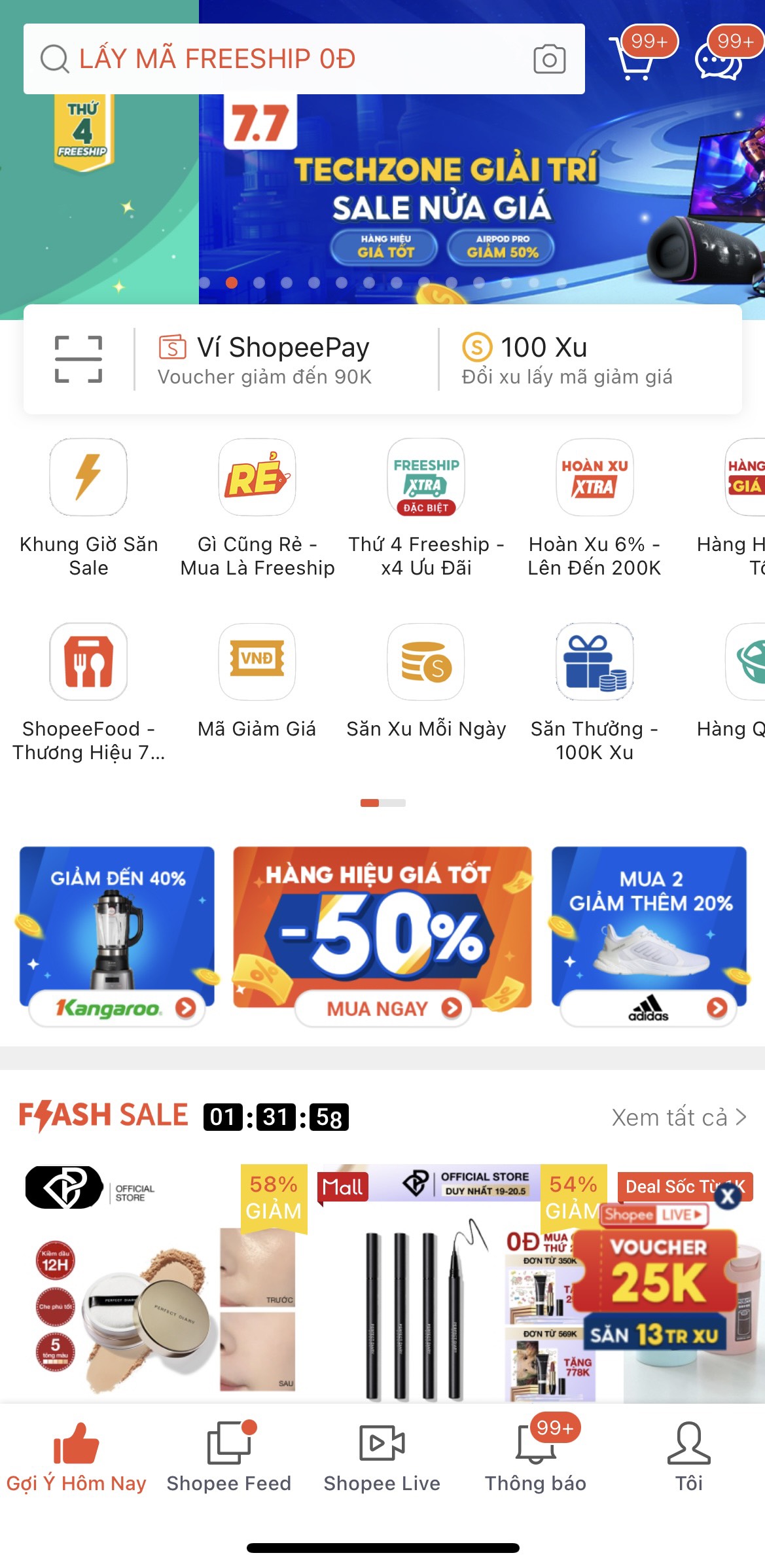Close the Shopee Live voucher popup
The height and width of the screenshot is (1568, 765).
pyautogui.click(x=728, y=1197)
